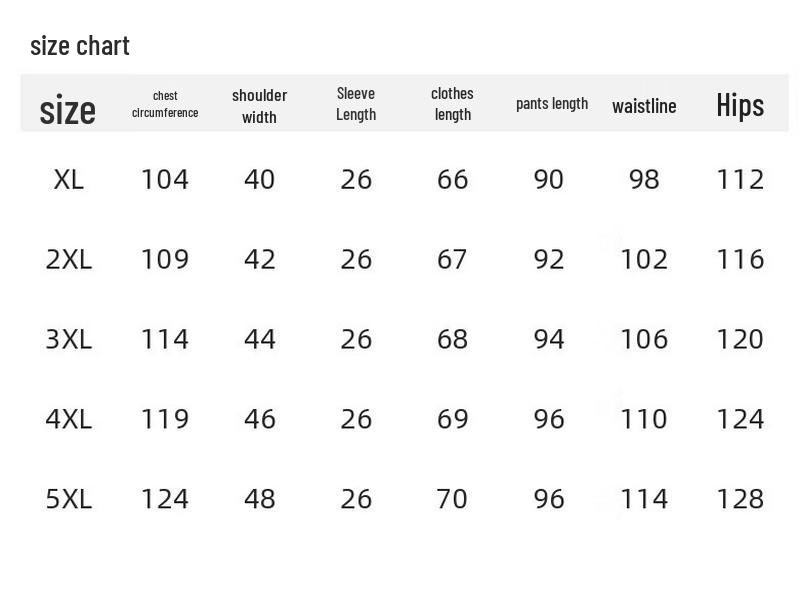Viewport: 809px width, 607px height.
Task: Click the "size chart" title text
Action: coord(80,46)
